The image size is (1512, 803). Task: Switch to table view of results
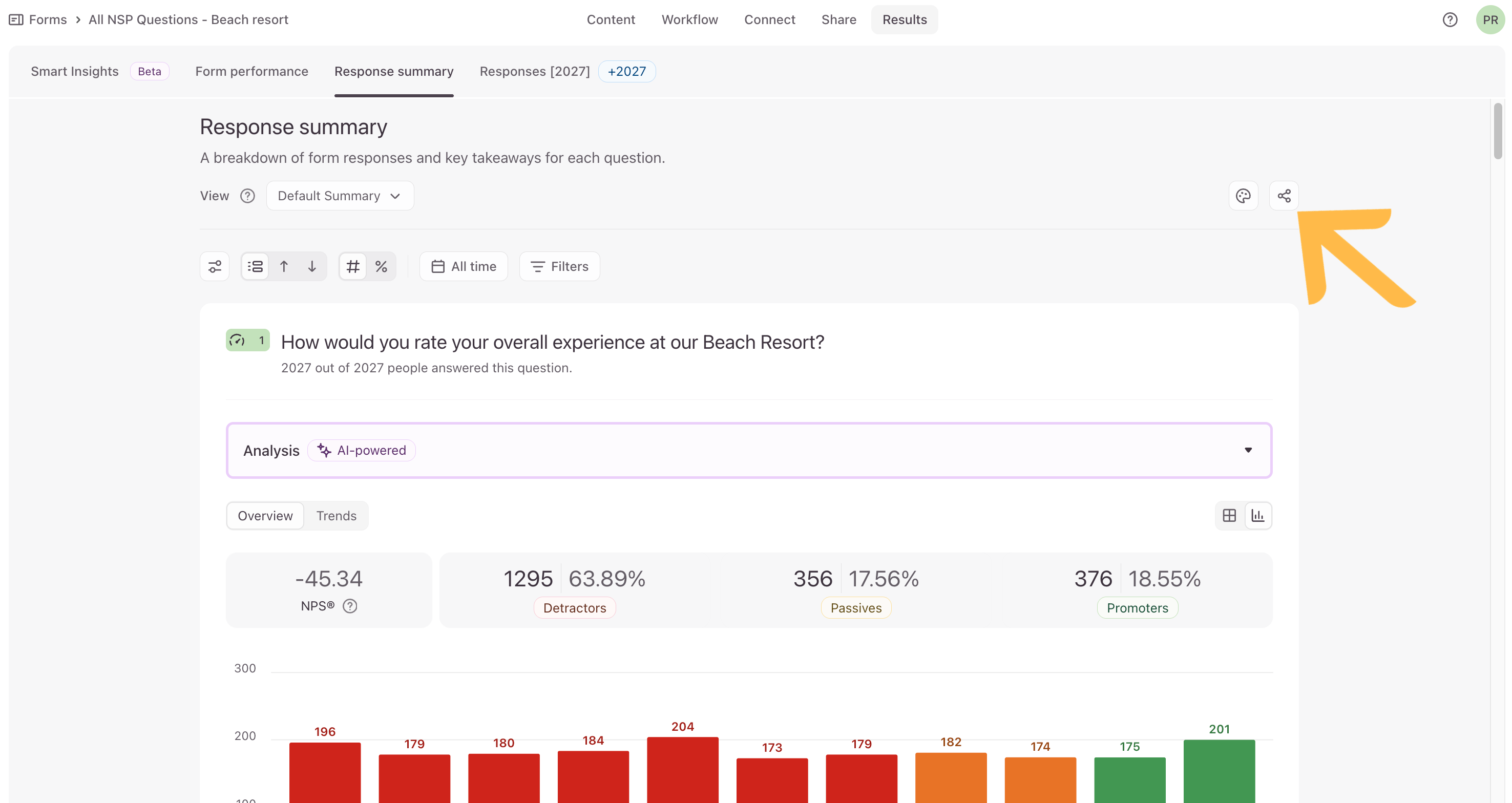pos(1229,515)
